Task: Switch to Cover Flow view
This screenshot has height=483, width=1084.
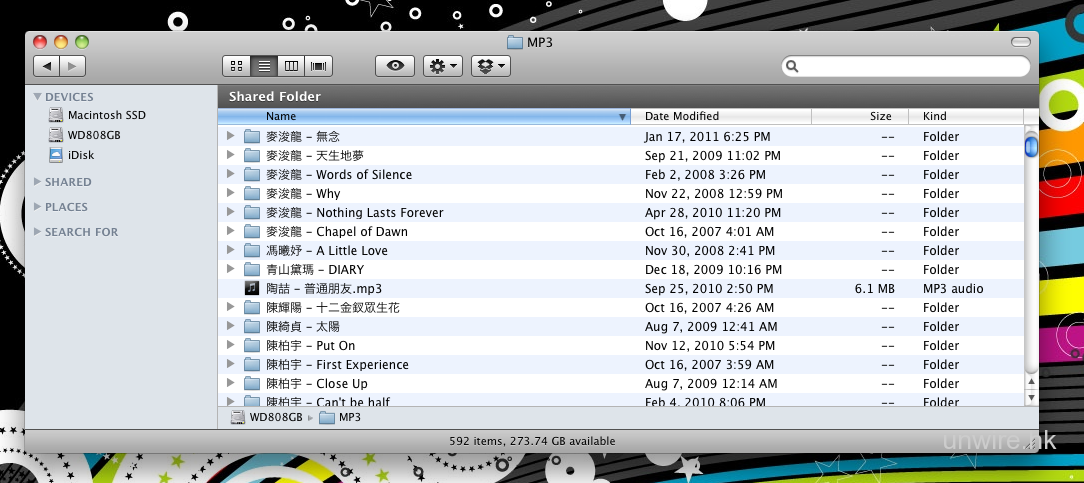Action: pos(319,66)
